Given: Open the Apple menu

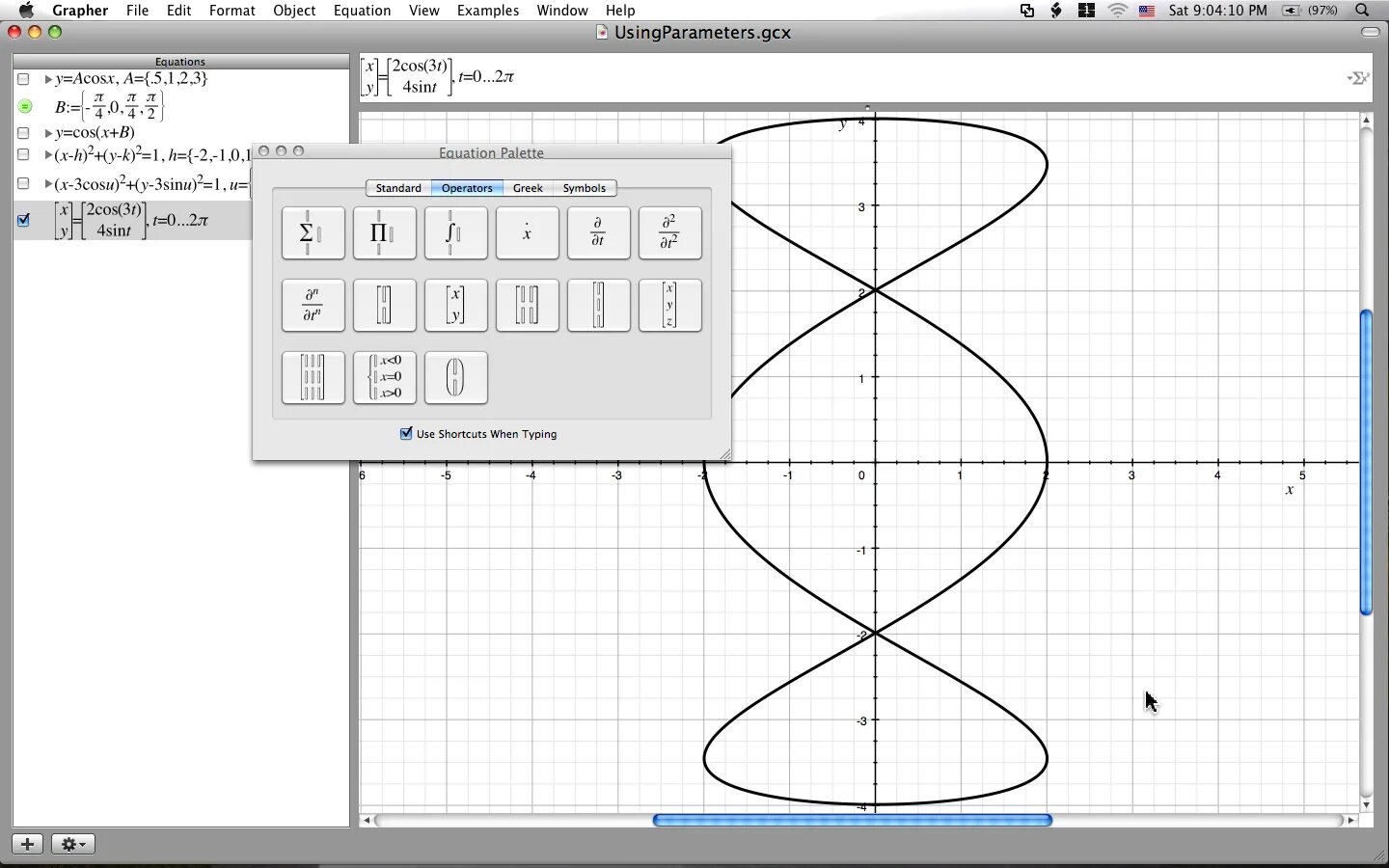Looking at the screenshot, I should click(x=26, y=11).
